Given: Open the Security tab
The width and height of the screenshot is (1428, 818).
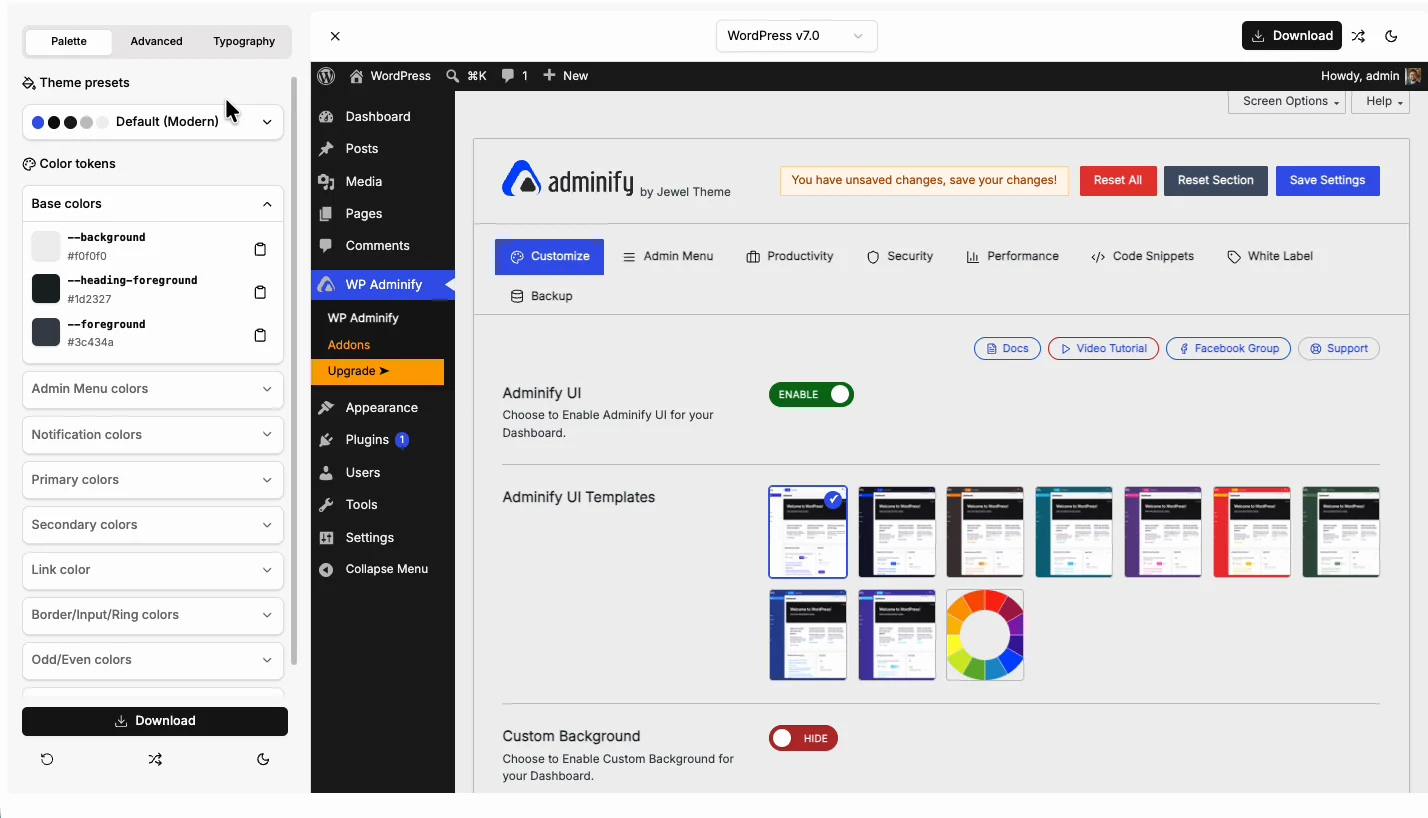Looking at the screenshot, I should 900,256.
